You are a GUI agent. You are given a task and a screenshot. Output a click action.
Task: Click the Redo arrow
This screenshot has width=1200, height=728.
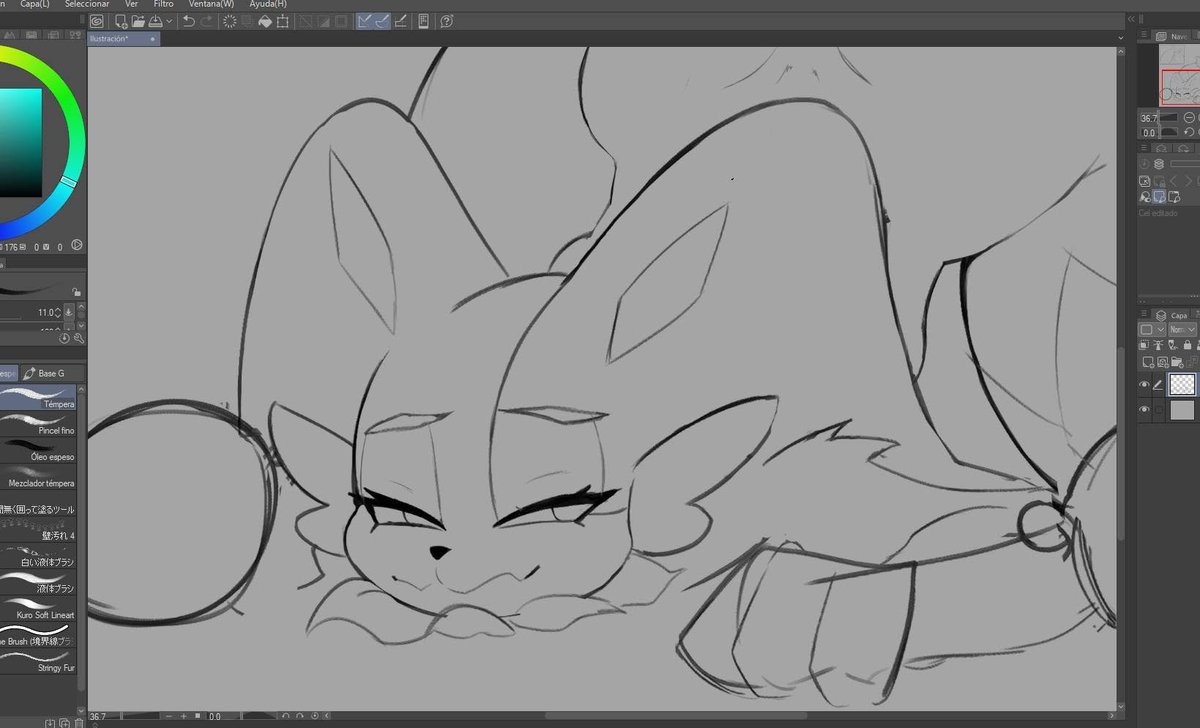(x=206, y=21)
